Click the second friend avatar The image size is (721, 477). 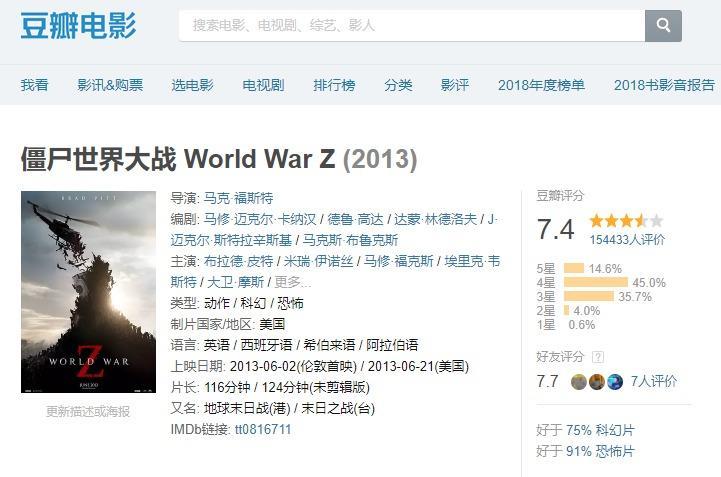point(597,382)
